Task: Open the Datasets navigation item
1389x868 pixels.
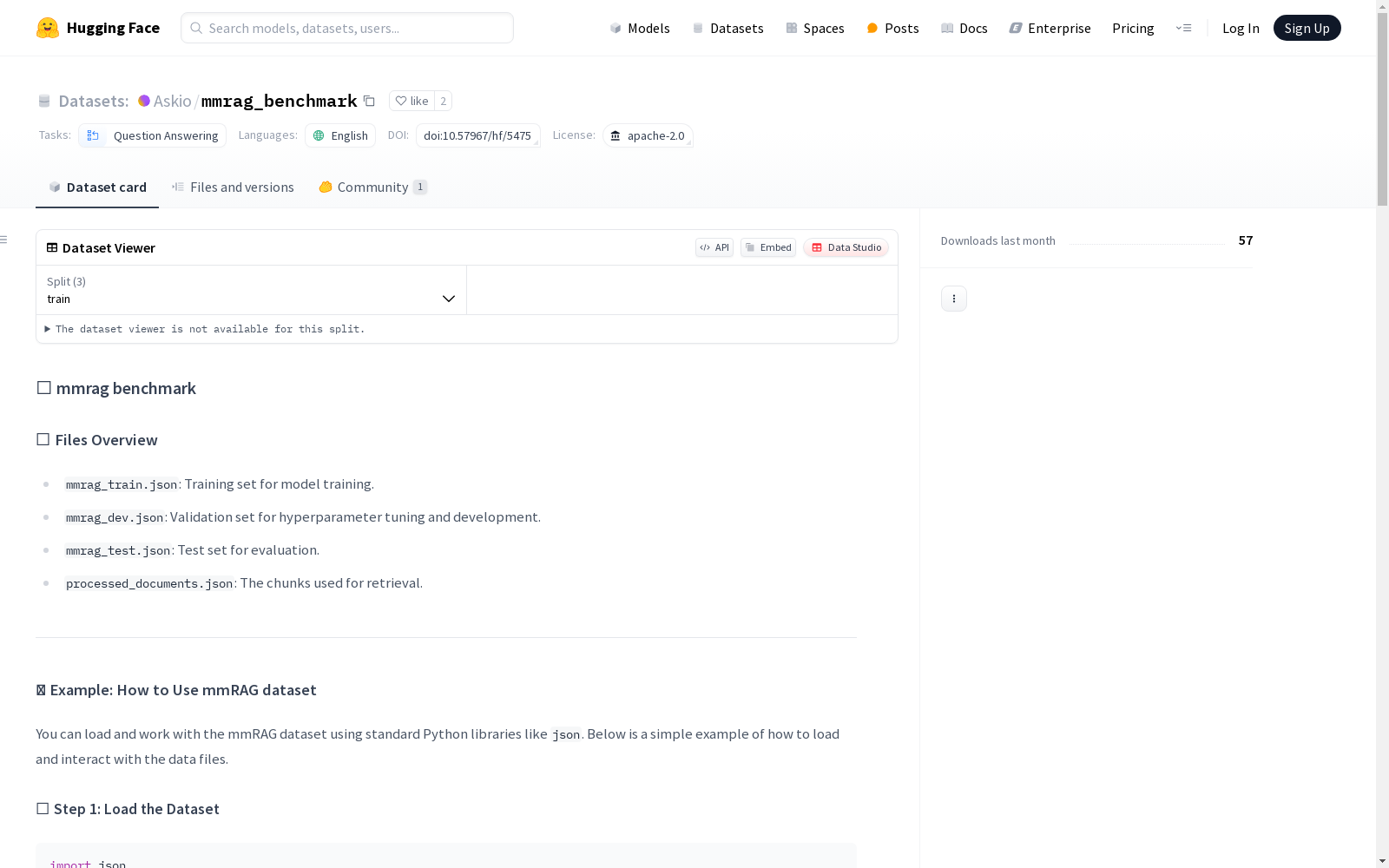Action: [x=727, y=28]
